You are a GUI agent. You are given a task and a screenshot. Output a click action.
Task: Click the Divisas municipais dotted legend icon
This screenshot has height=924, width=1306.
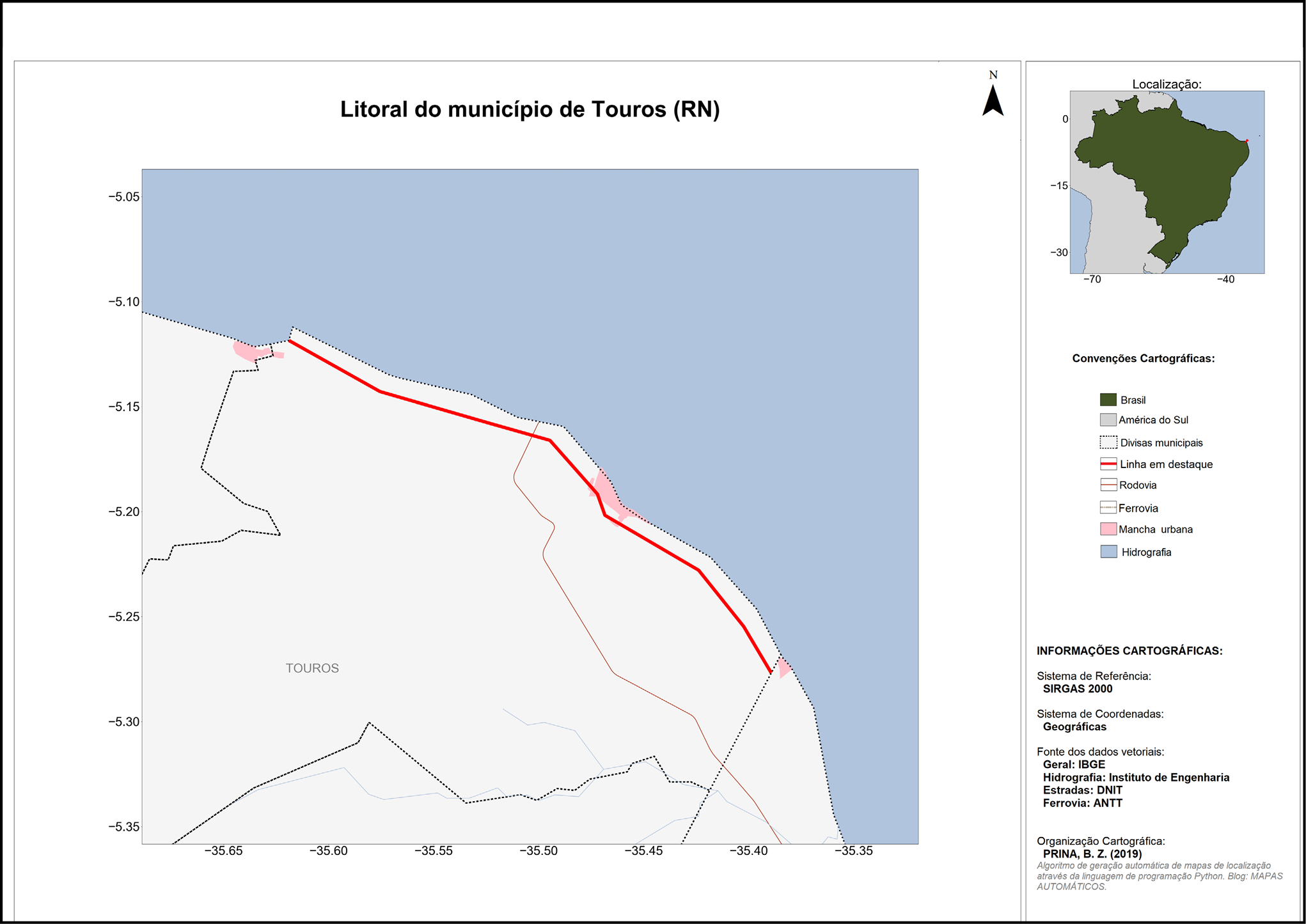(1108, 442)
